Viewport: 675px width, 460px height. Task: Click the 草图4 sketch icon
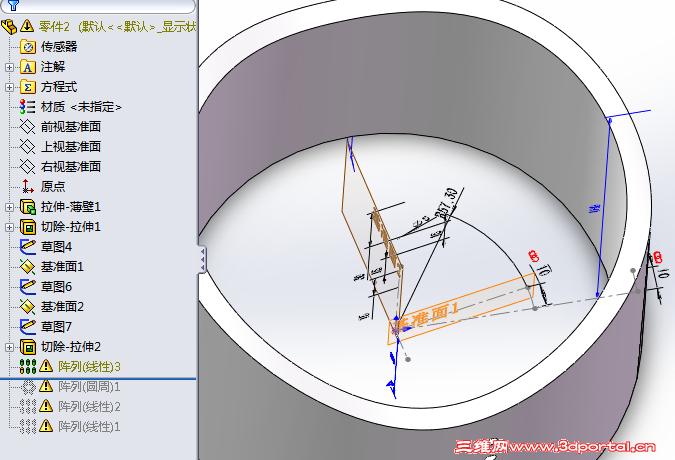(28, 247)
